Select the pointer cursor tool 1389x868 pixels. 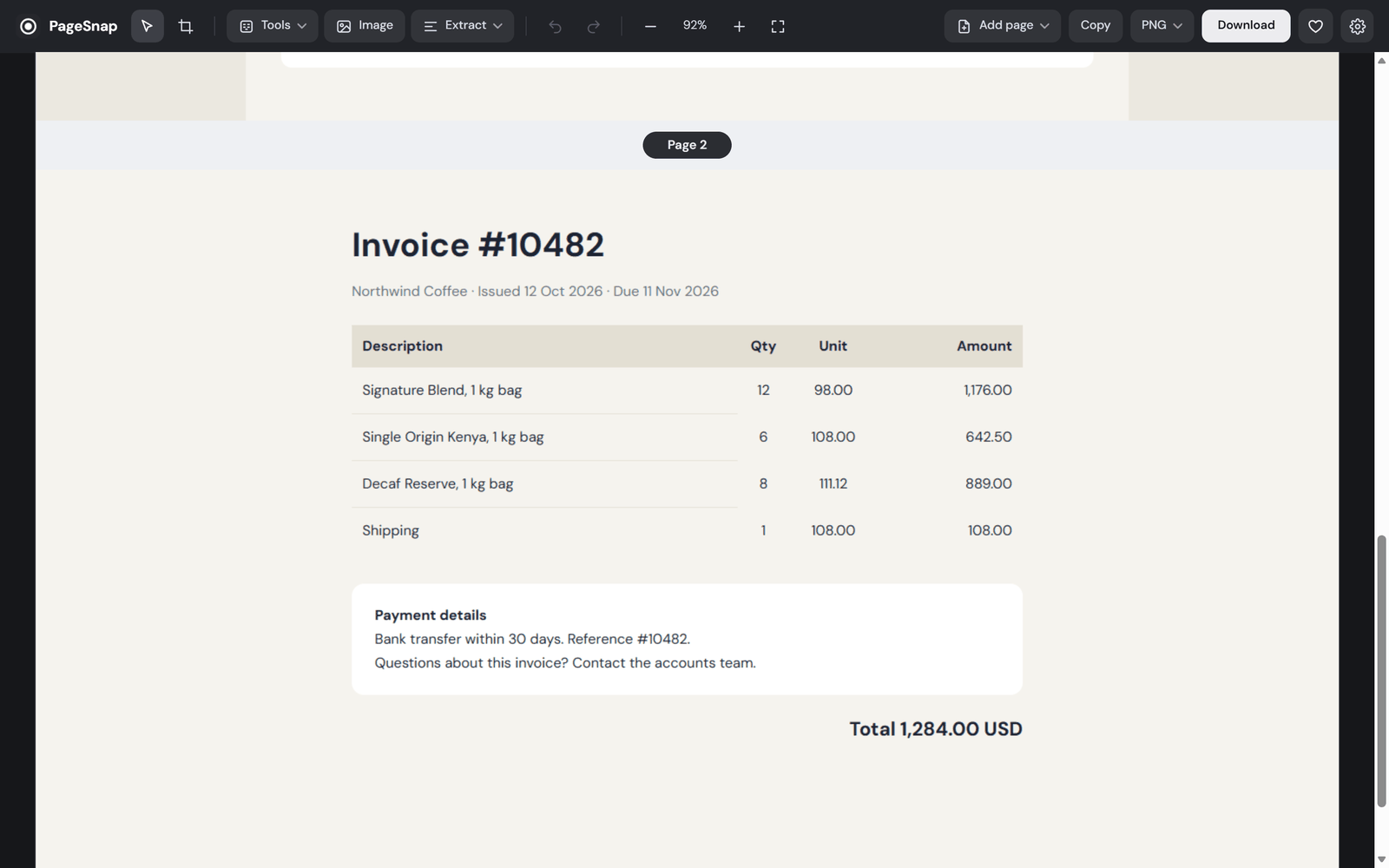coord(147,26)
